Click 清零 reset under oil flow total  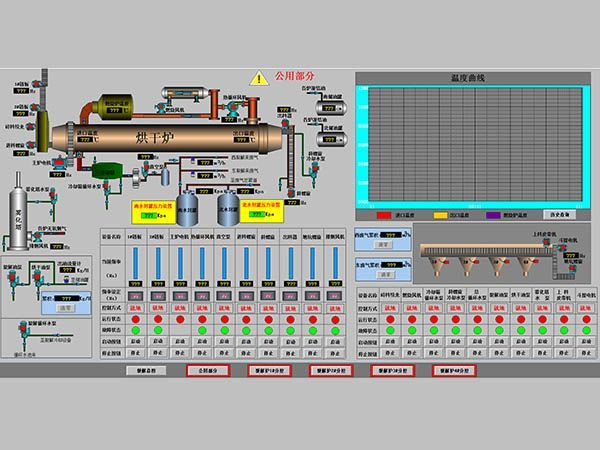[65, 308]
